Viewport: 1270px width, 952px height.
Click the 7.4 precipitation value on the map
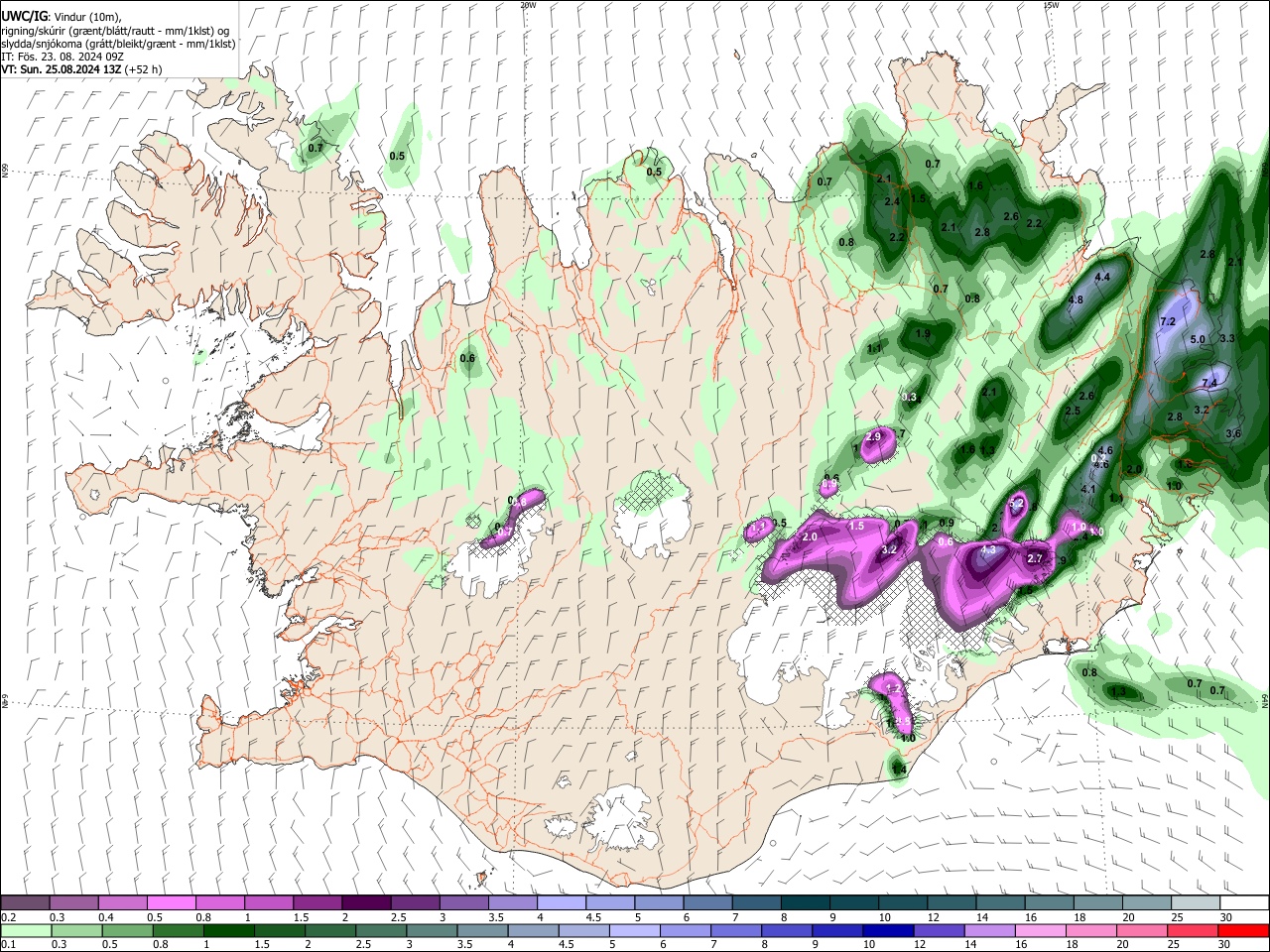point(1209,383)
